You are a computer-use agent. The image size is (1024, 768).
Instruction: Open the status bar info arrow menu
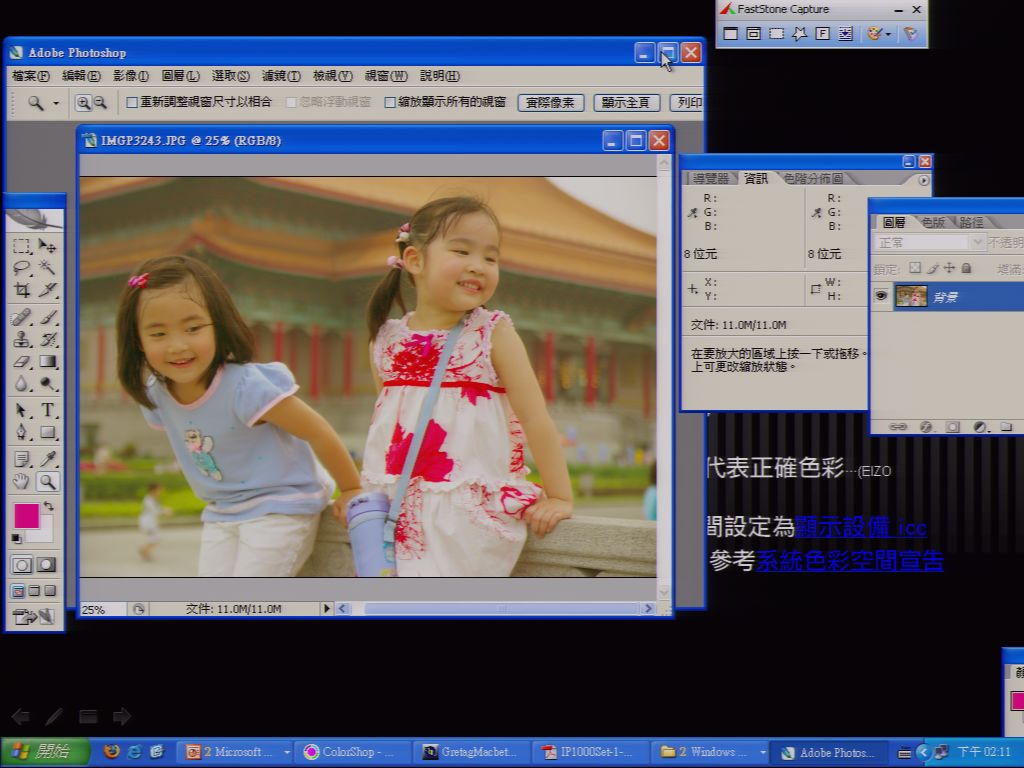pos(327,609)
